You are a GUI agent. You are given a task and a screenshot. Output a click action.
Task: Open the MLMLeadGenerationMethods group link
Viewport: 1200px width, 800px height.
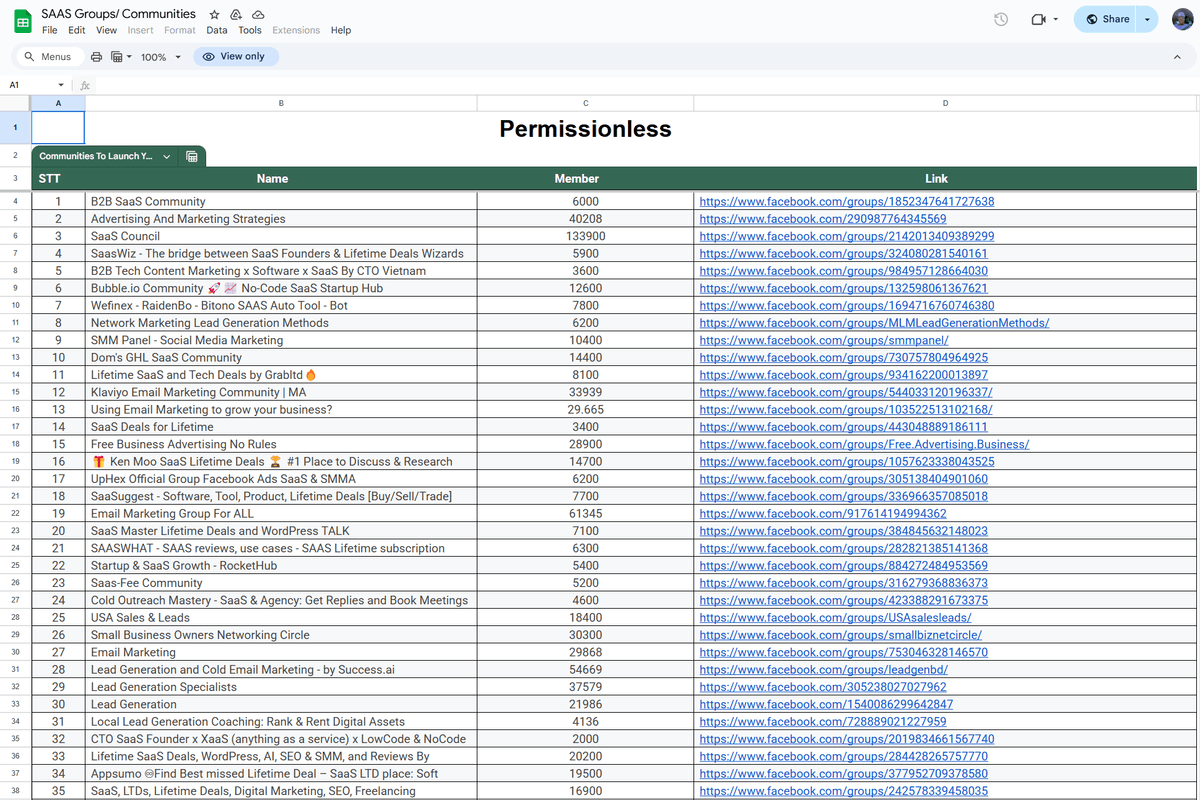coord(874,323)
